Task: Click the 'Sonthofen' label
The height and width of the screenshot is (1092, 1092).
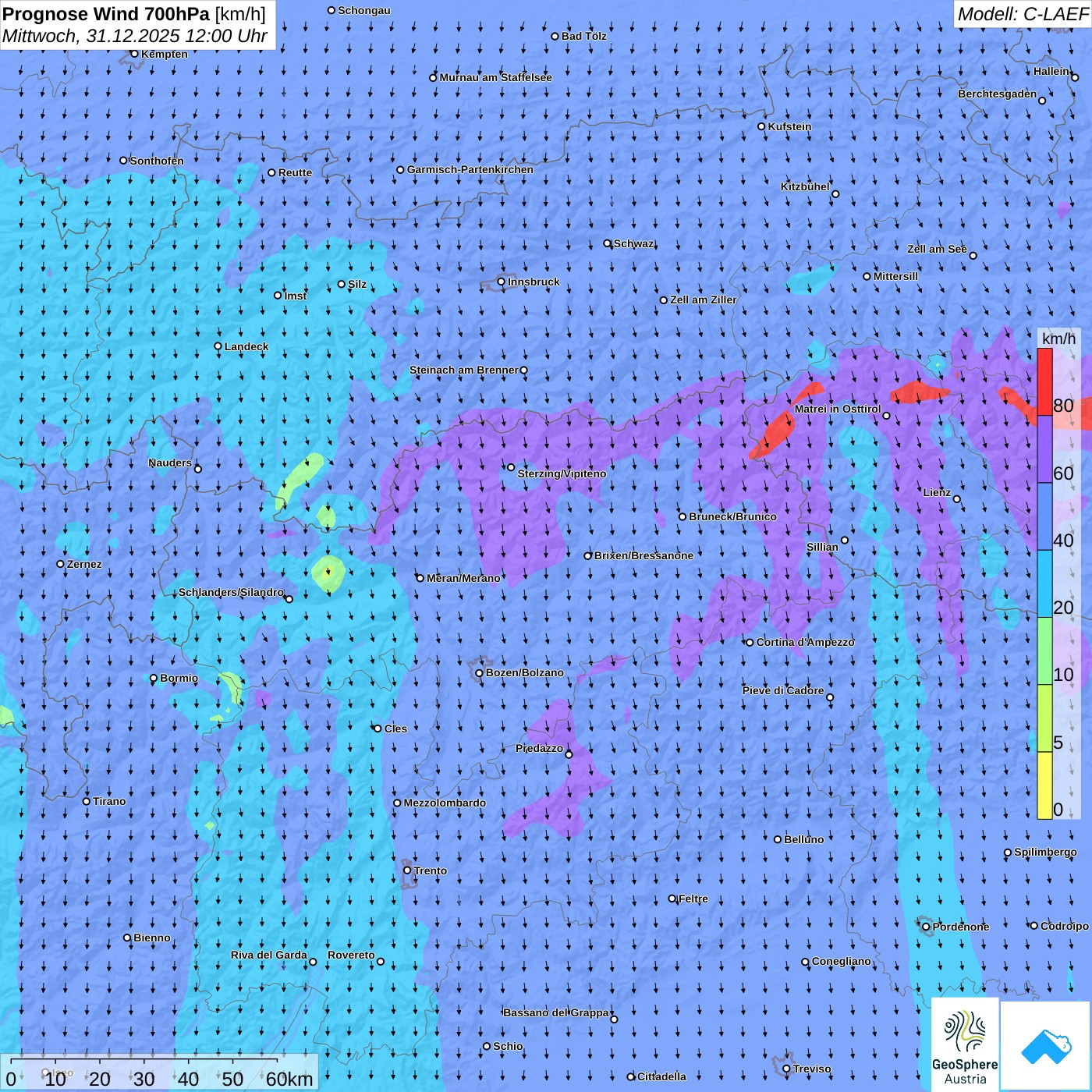Action: pos(157,161)
